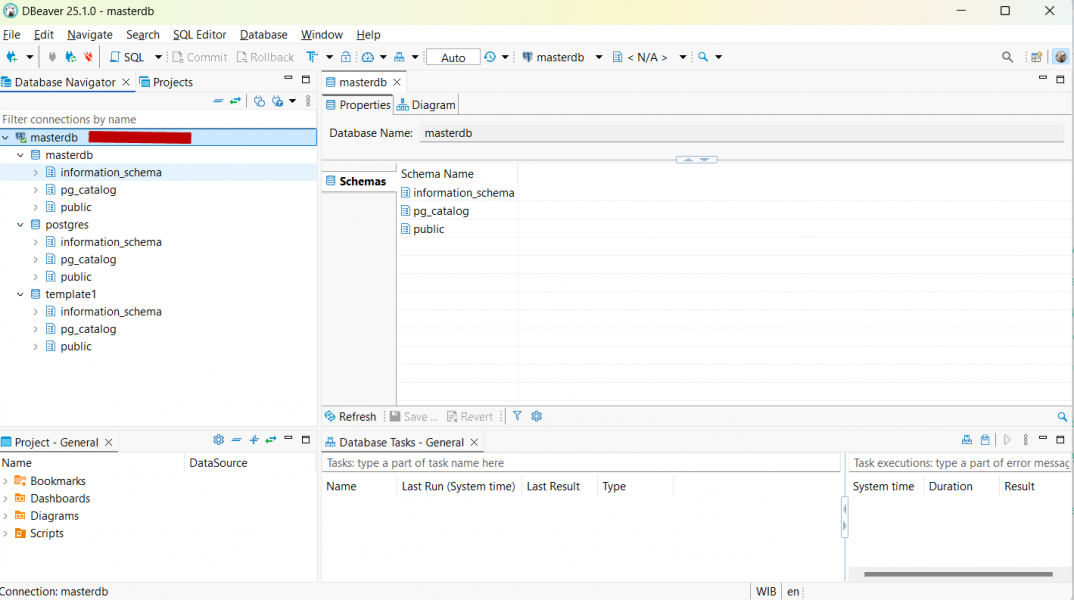The height and width of the screenshot is (600, 1074).
Task: Click the grey Connect plug icon
Action: pyautogui.click(x=52, y=57)
